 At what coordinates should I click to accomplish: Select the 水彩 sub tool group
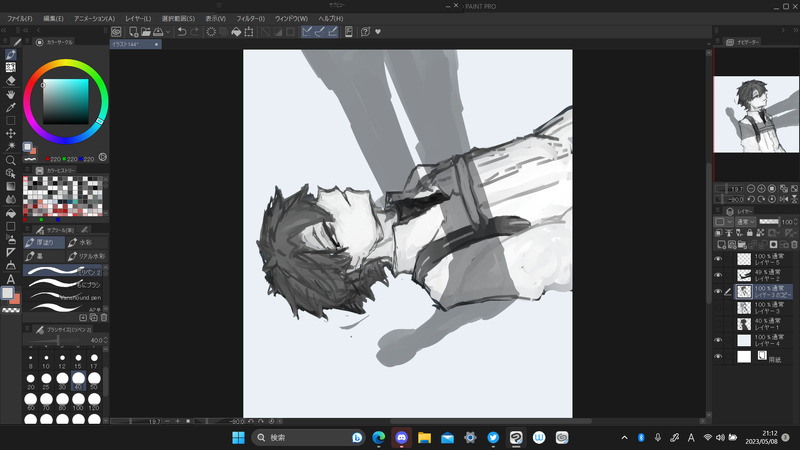coord(87,242)
